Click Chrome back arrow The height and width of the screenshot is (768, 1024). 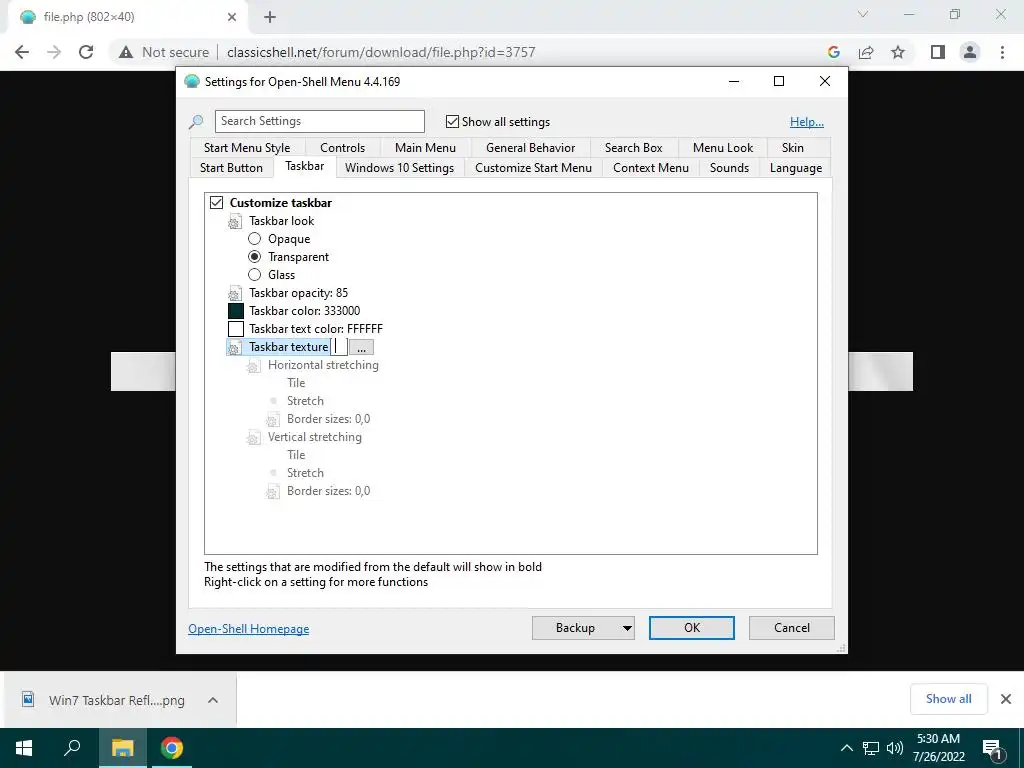[22, 52]
